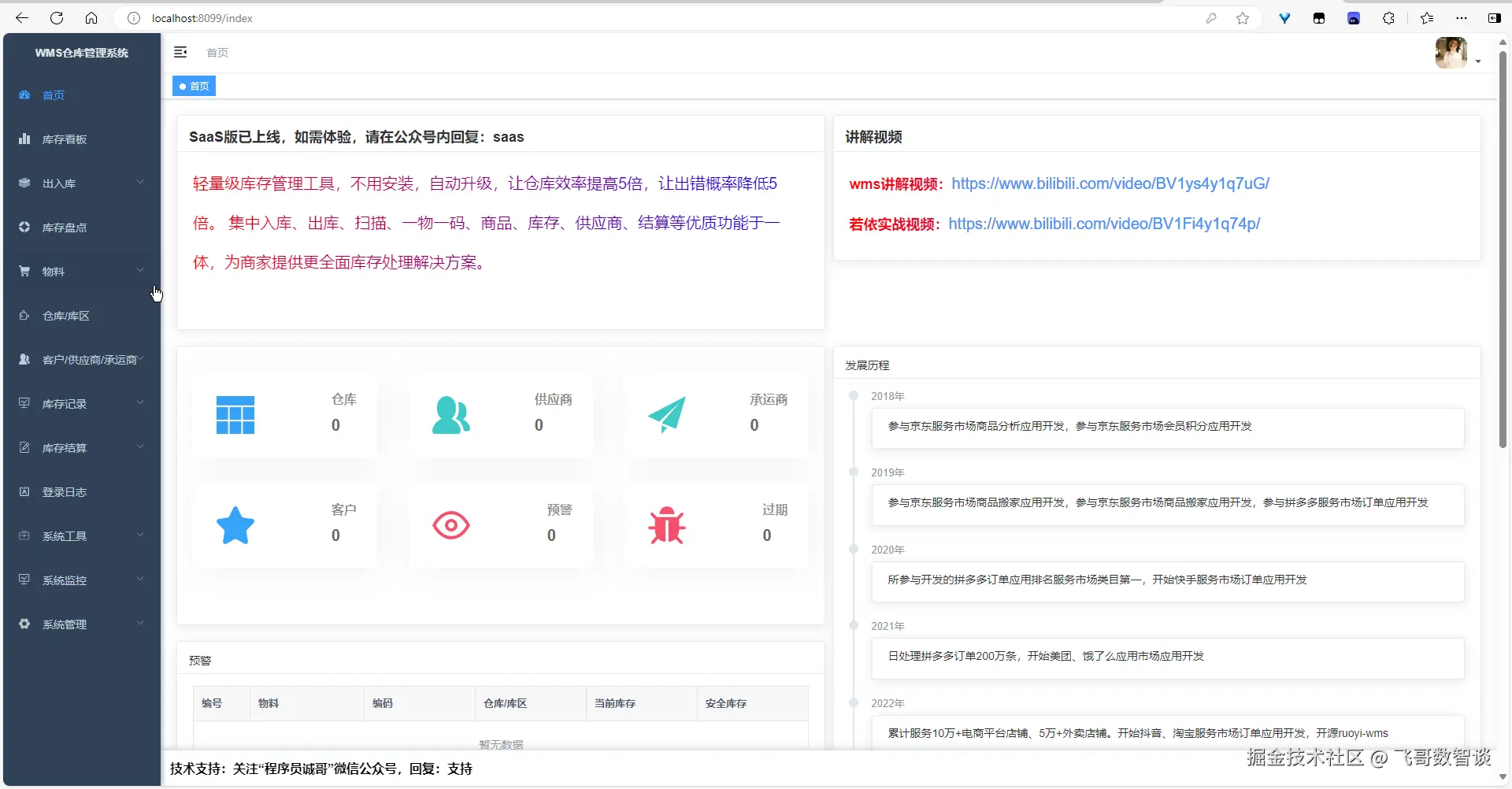1512x789 pixels.
Task: Expand the 出入库 sidebar submenu
Action: coord(82,183)
